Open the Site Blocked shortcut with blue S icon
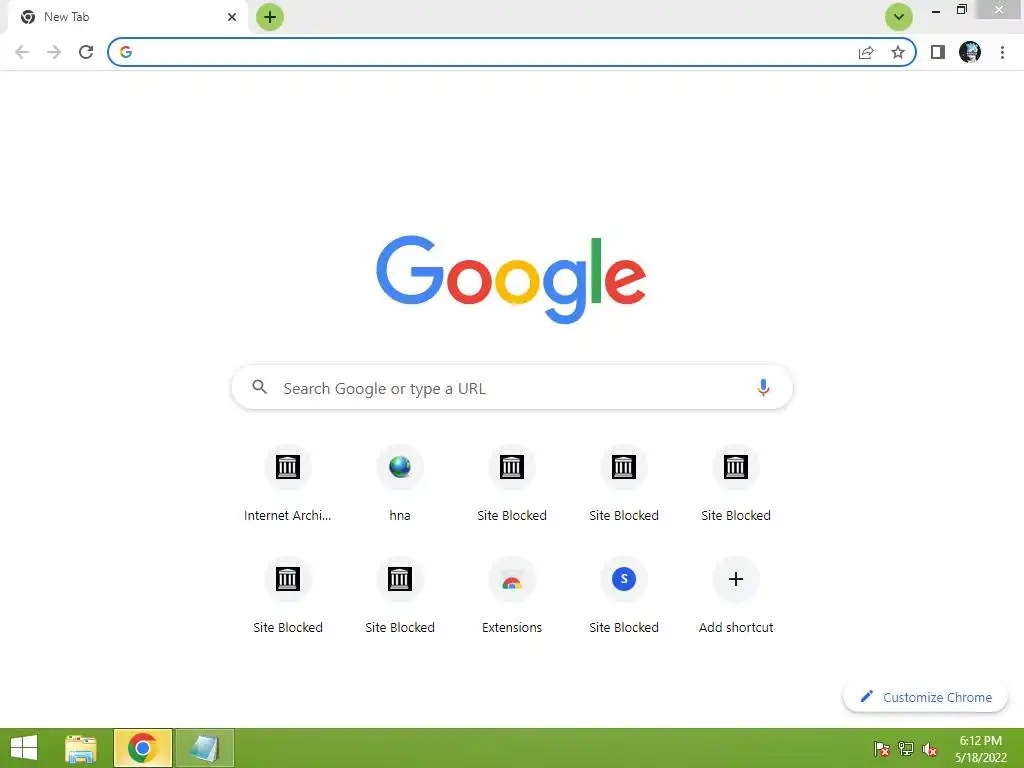This screenshot has width=1024, height=768. pyautogui.click(x=624, y=596)
